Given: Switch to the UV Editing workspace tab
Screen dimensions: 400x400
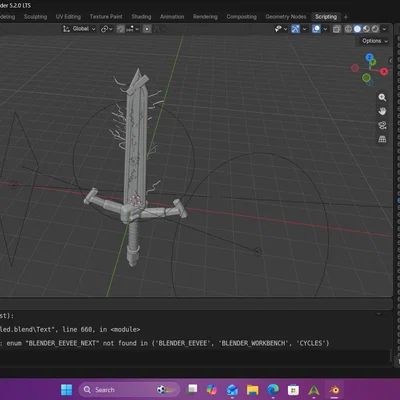Looking at the screenshot, I should click(68, 17).
